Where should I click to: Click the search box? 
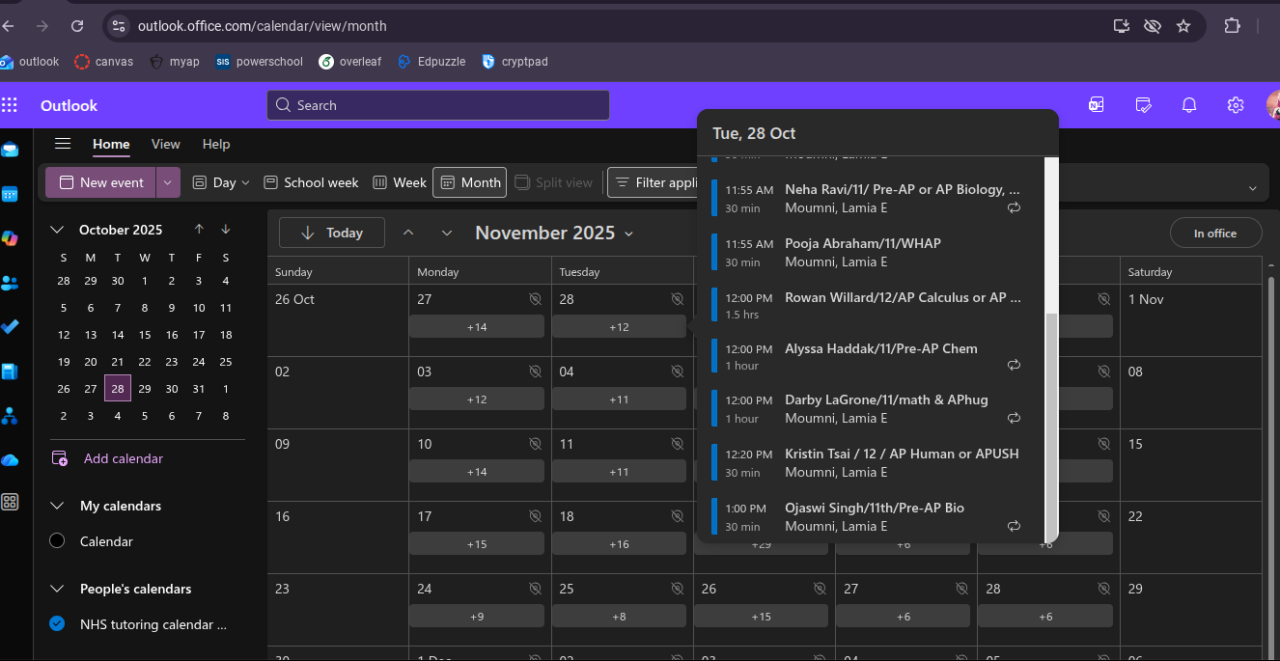pyautogui.click(x=438, y=105)
